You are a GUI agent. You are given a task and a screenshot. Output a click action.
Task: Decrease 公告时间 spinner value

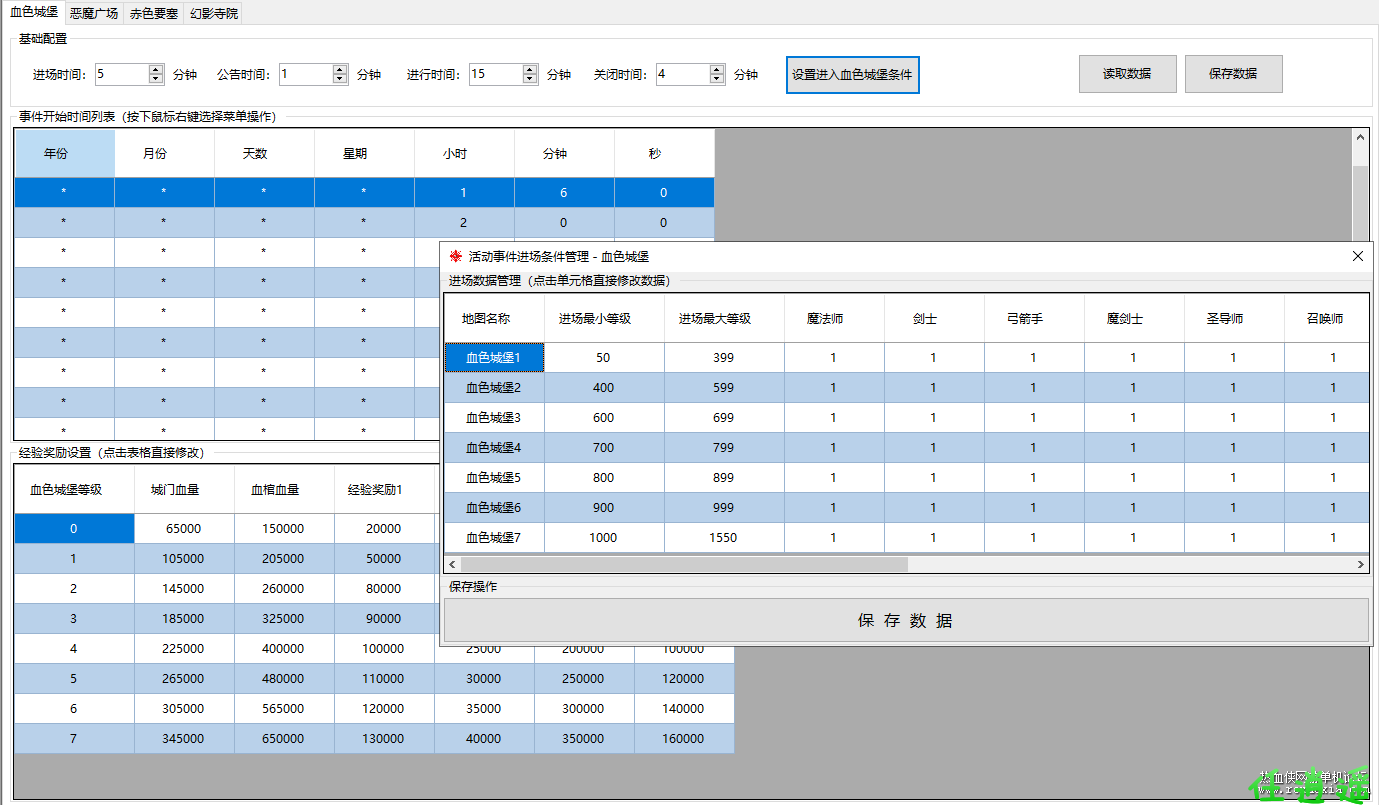340,79
